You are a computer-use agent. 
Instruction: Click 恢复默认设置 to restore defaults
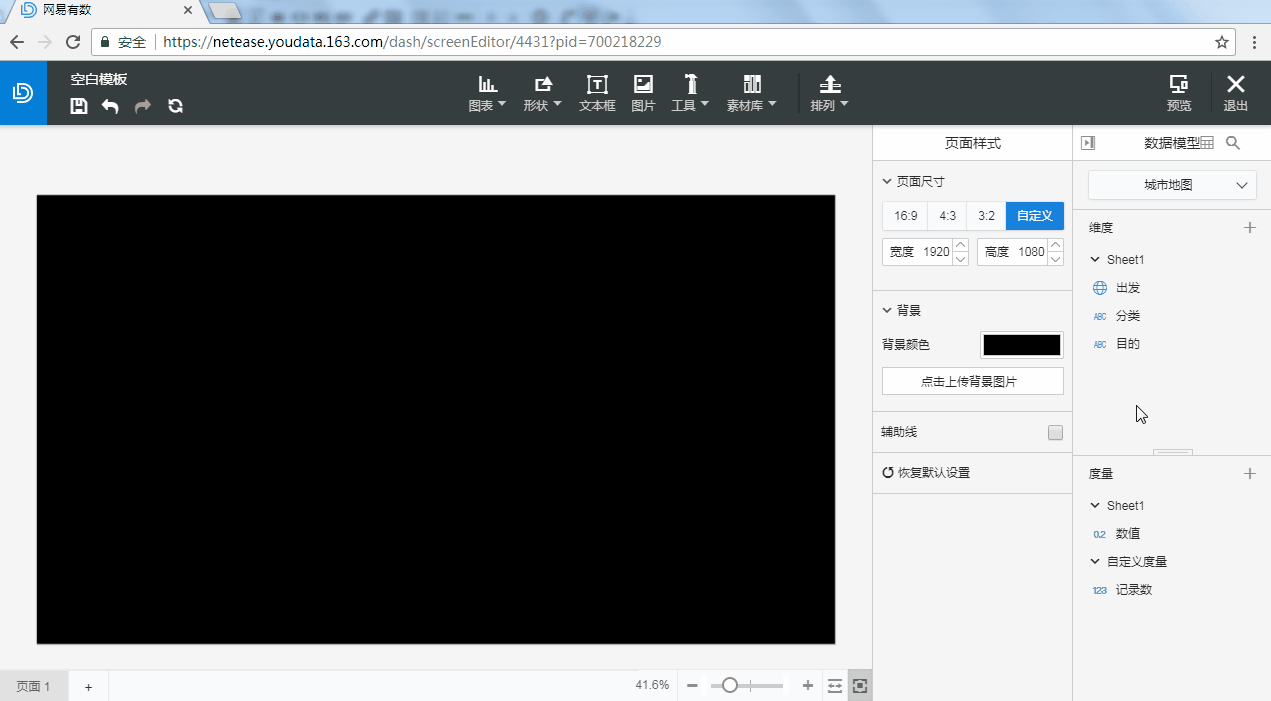926,473
